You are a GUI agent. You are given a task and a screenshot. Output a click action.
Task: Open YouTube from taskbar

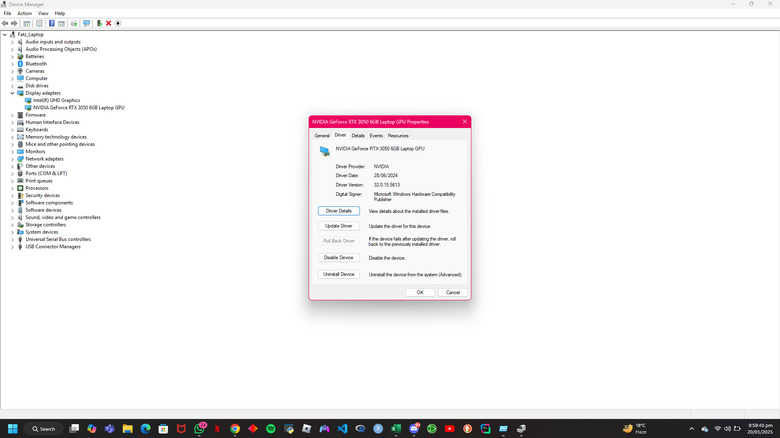450,429
